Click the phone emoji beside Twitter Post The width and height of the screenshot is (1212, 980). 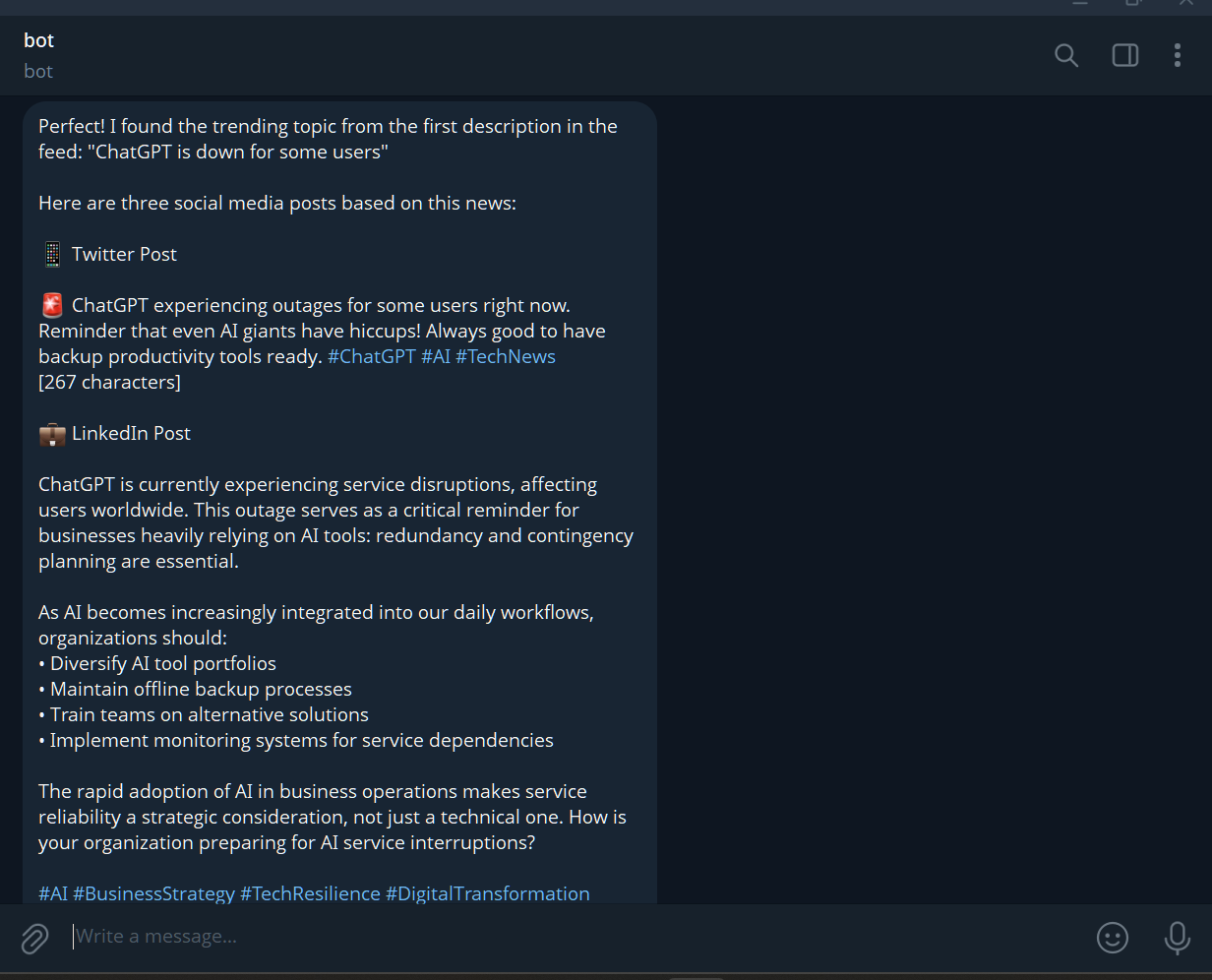(x=52, y=254)
